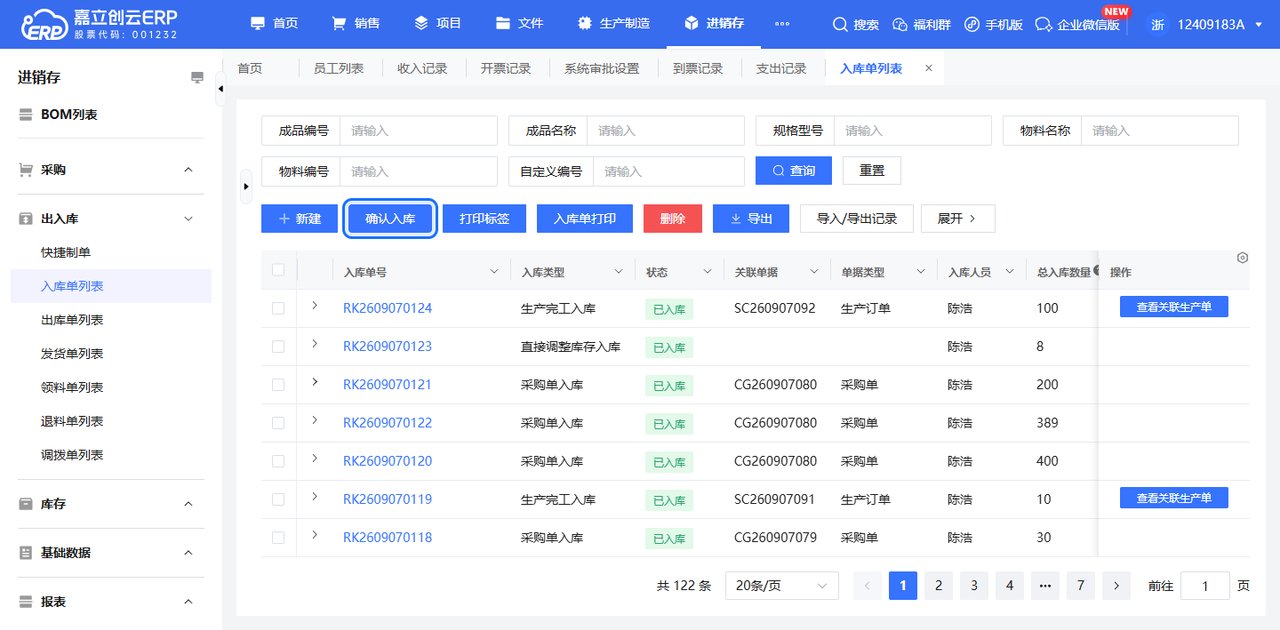Viewport: 1280px width, 630px height.
Task: Open 出库单列表 in sidebar
Action: click(x=72, y=320)
